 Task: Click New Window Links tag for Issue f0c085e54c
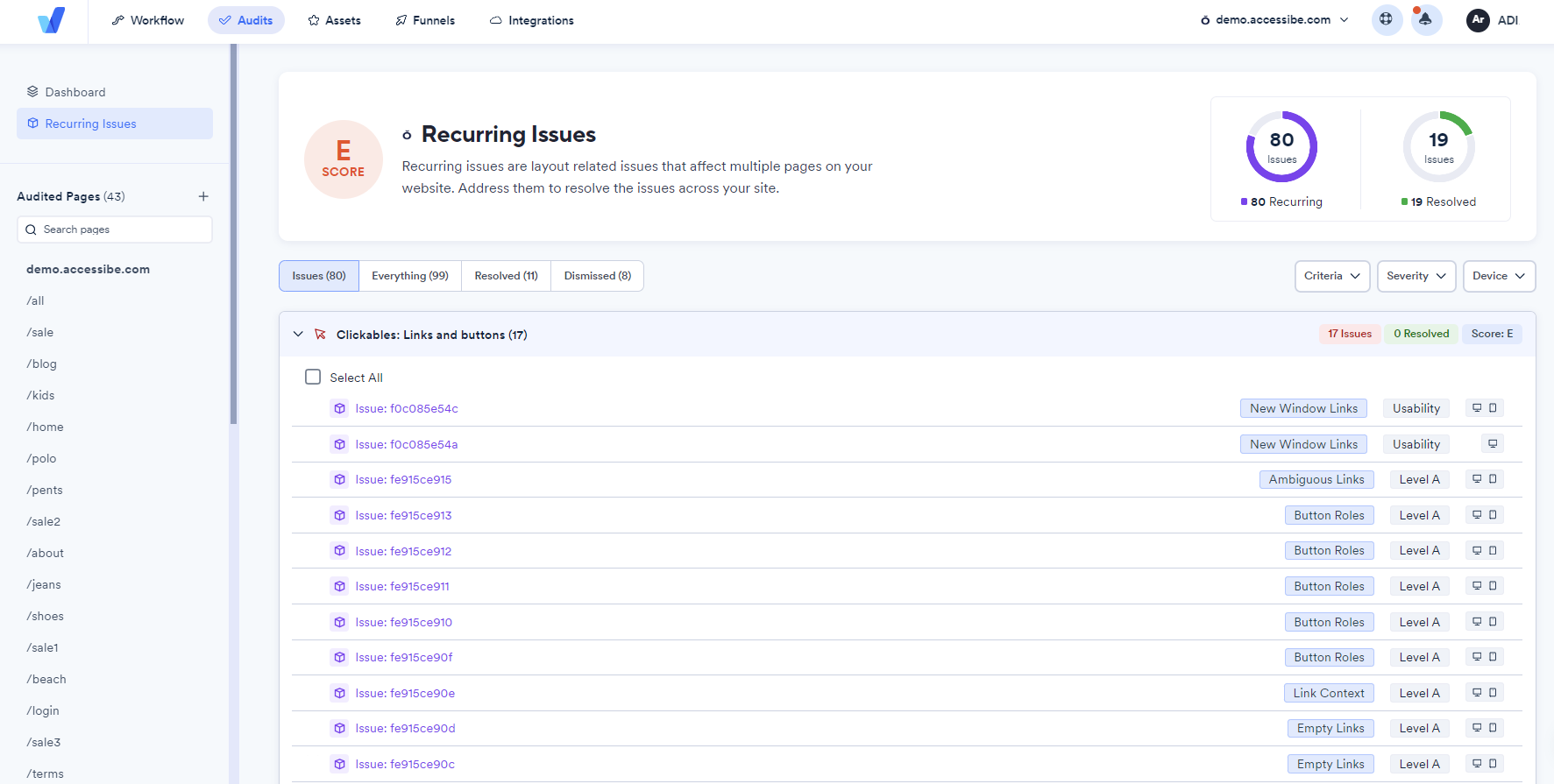tap(1303, 408)
